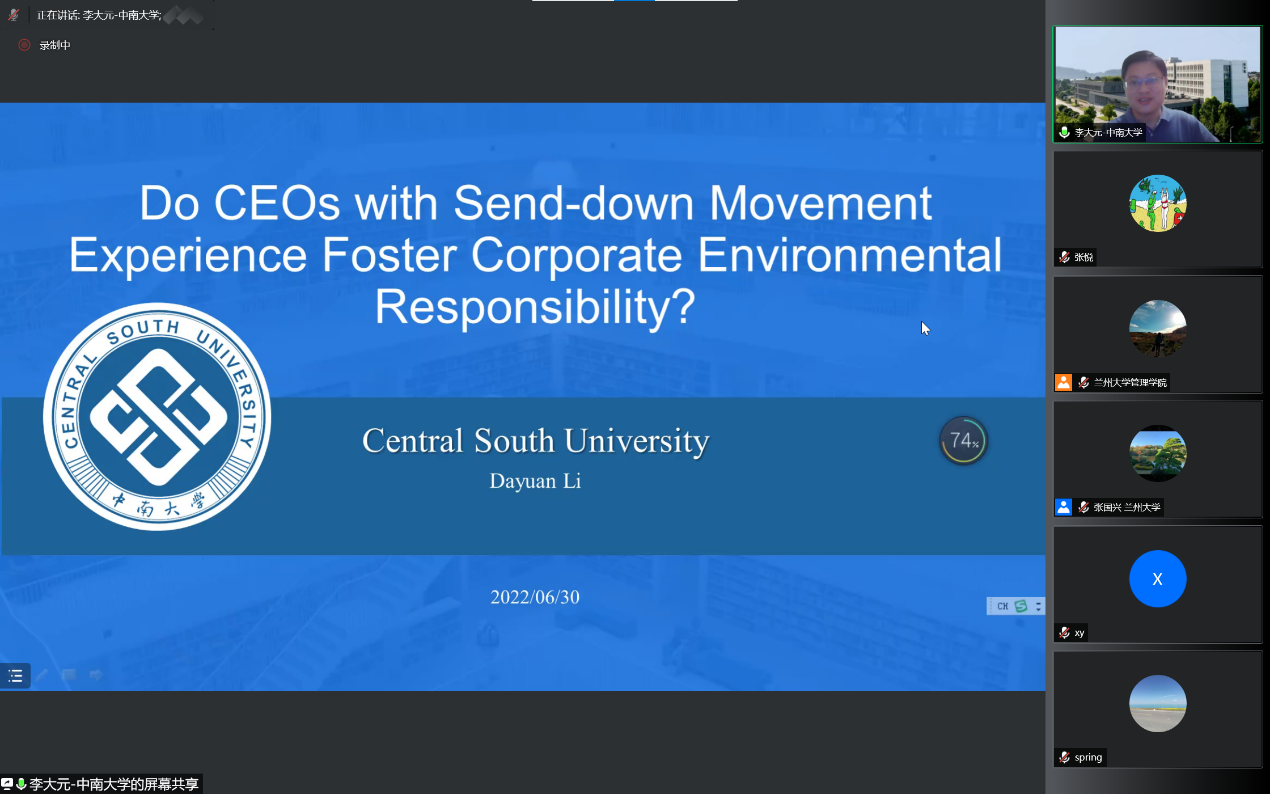Click the blue user badge beside 张国兴
The height and width of the screenshot is (794, 1270).
tap(1063, 507)
